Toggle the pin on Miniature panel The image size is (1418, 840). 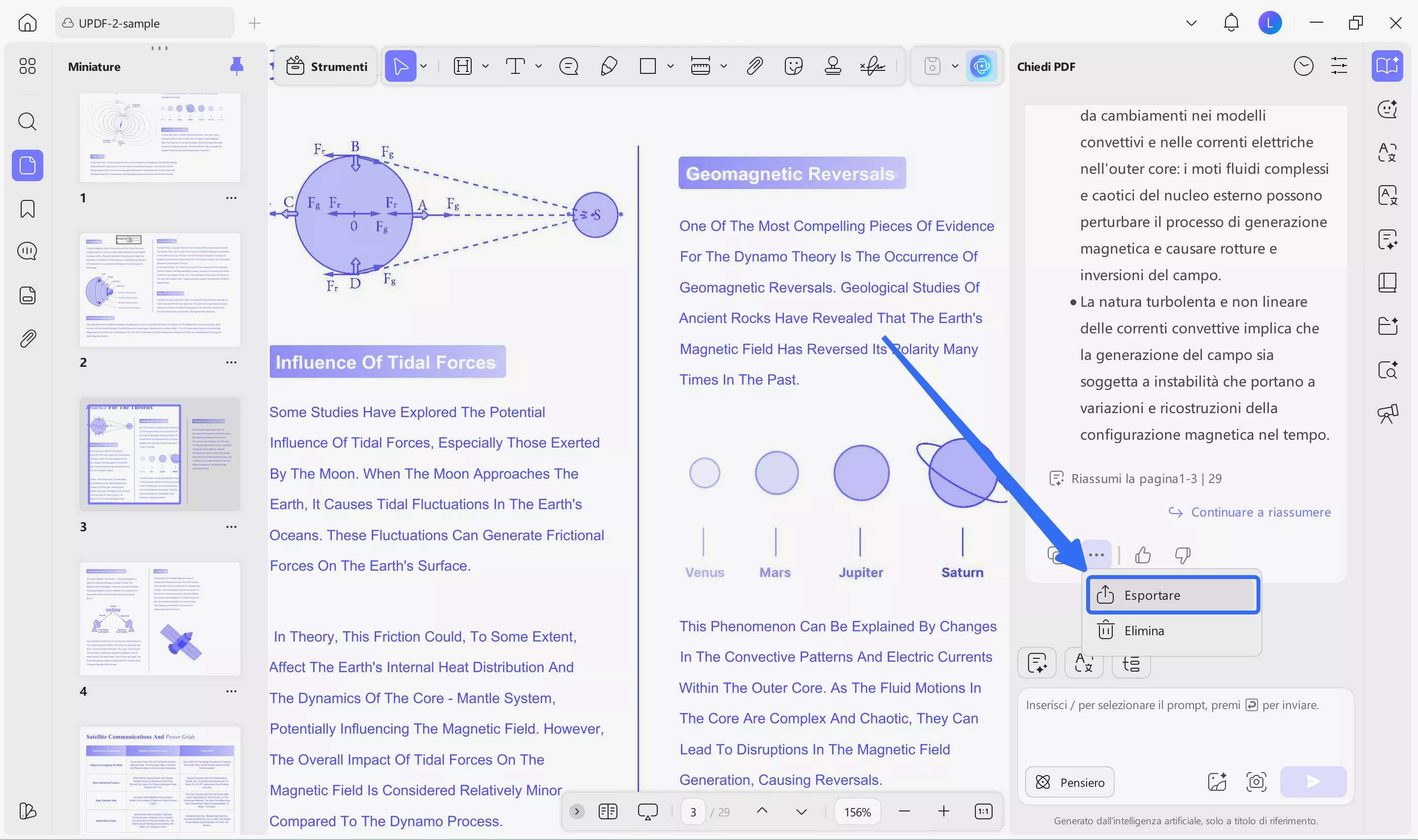(236, 66)
